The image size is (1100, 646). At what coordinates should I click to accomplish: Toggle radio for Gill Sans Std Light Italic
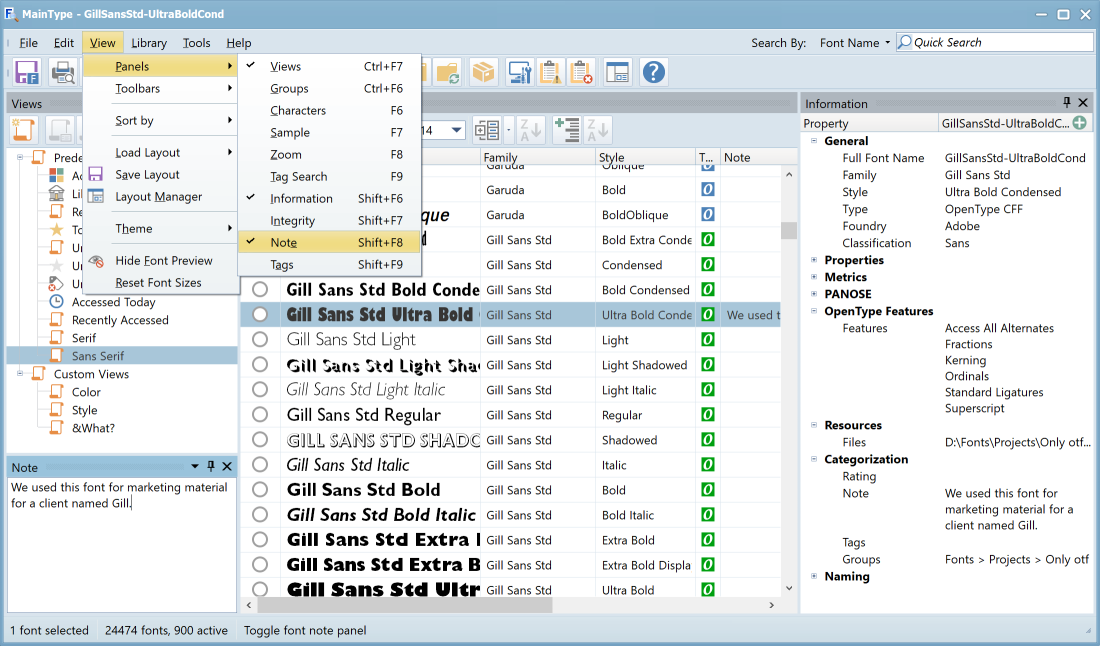(x=260, y=389)
